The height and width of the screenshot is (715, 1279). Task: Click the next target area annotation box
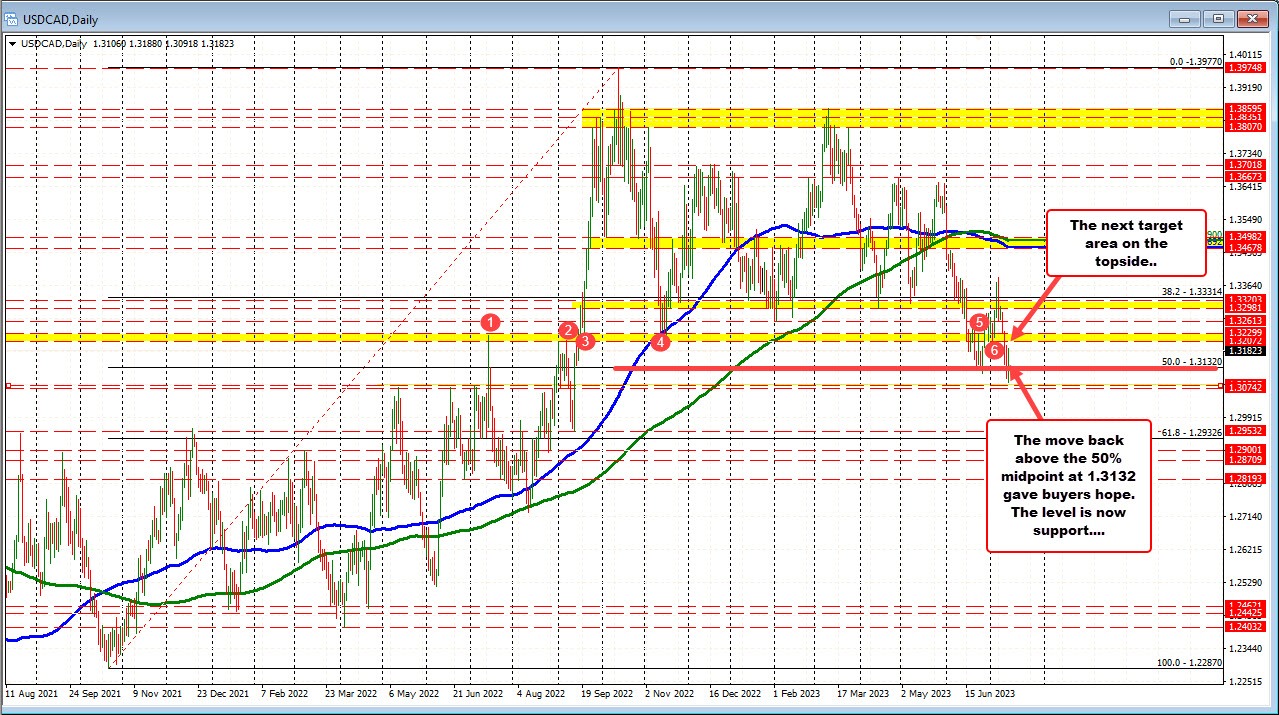tap(1125, 243)
